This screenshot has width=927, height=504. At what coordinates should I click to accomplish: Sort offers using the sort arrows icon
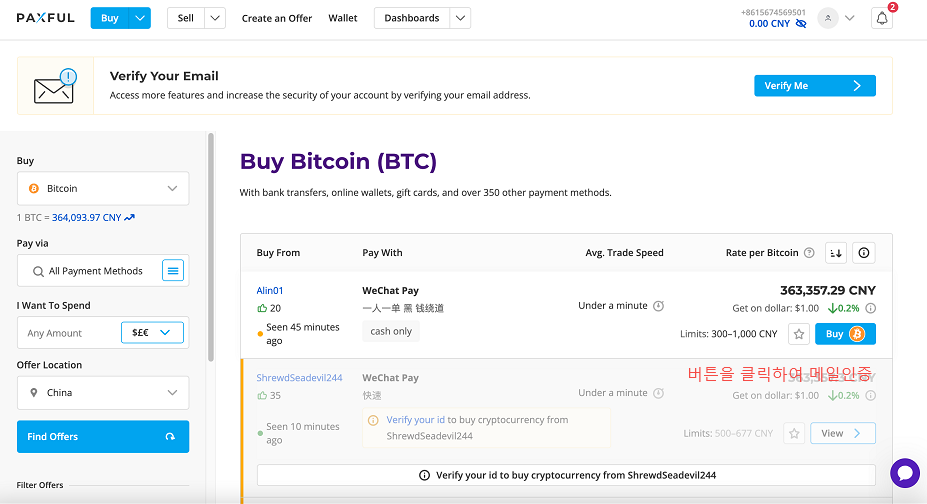[x=836, y=253]
